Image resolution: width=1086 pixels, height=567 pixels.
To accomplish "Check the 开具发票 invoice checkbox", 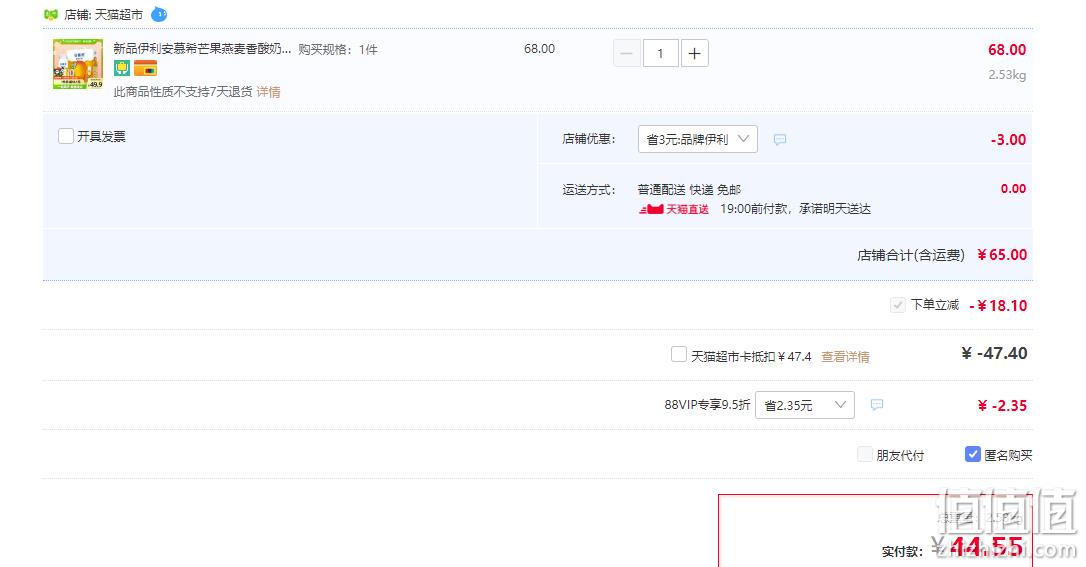I will pos(66,136).
